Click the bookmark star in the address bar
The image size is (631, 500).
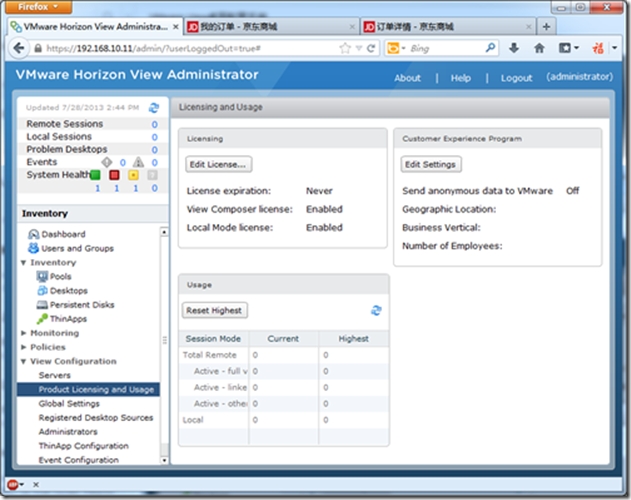(x=345, y=48)
